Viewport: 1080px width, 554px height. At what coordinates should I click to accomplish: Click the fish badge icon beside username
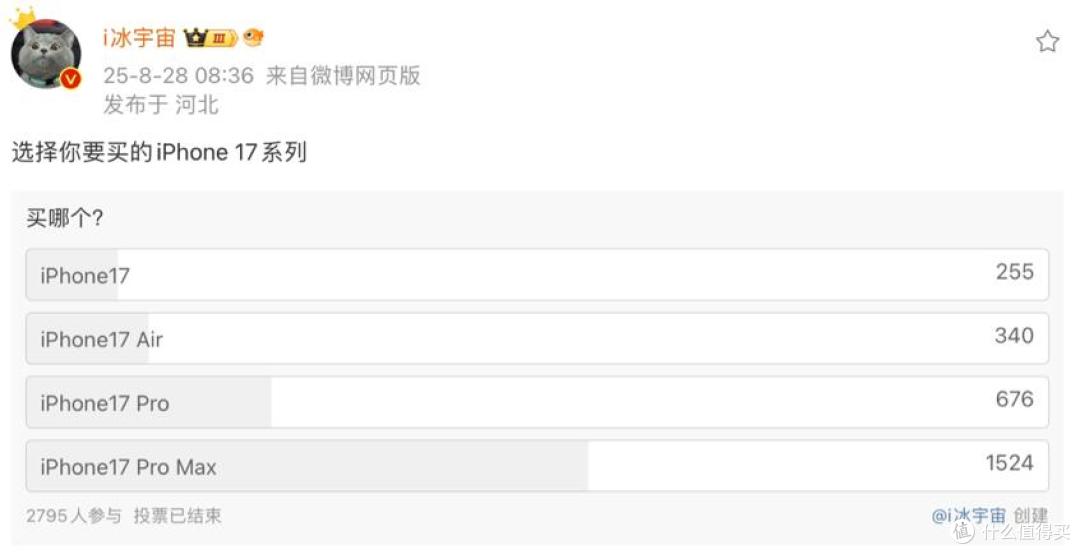click(253, 37)
